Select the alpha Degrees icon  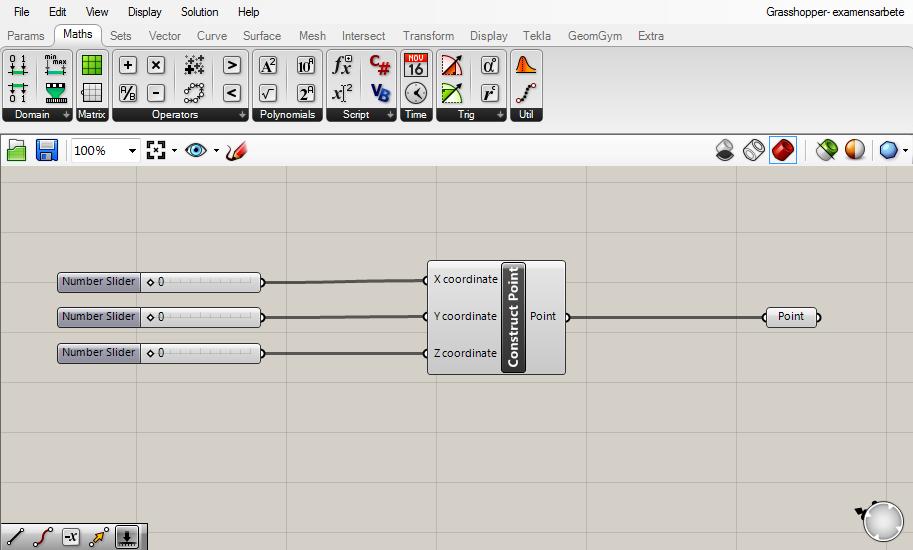[x=490, y=65]
